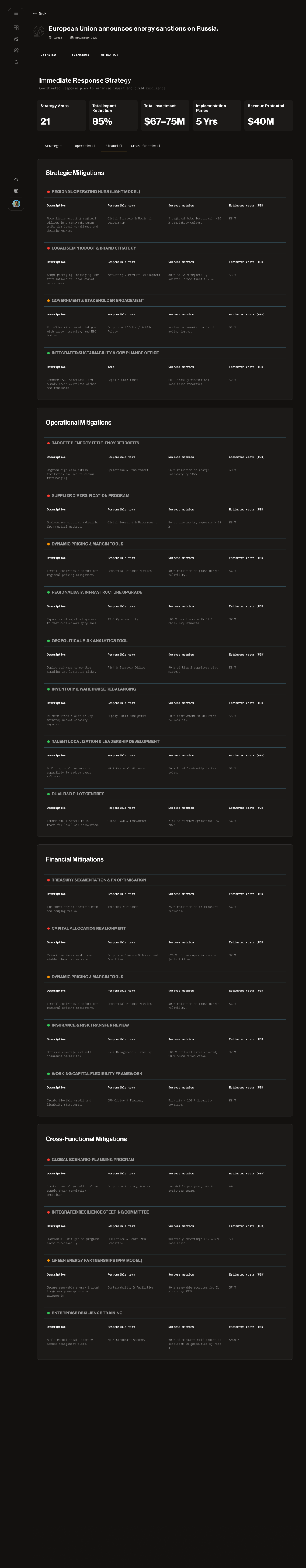Click the globe icon beside the headline
Screen dimensions: 306x1568
38,32
